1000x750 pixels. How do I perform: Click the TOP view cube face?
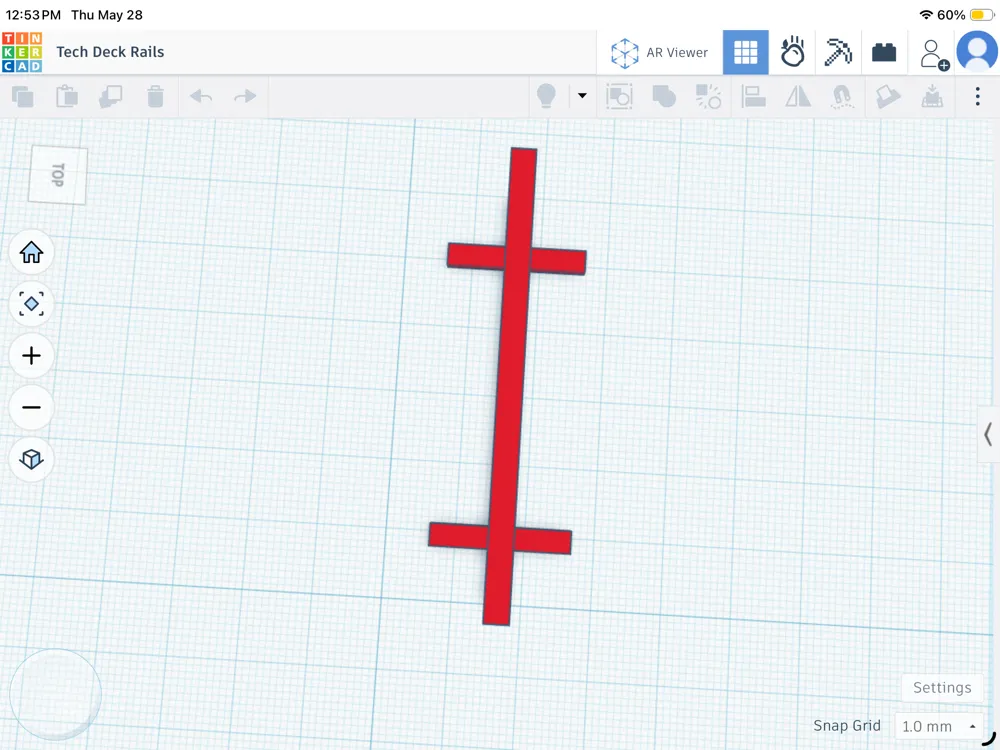(57, 175)
